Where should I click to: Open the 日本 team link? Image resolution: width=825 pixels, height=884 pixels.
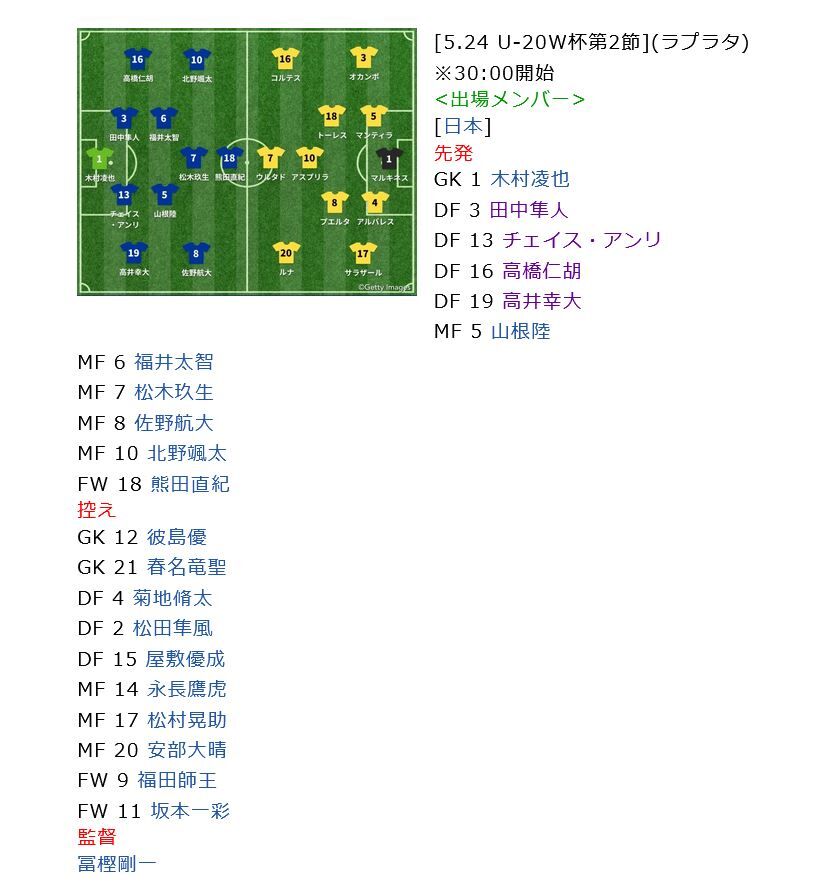[x=462, y=126]
